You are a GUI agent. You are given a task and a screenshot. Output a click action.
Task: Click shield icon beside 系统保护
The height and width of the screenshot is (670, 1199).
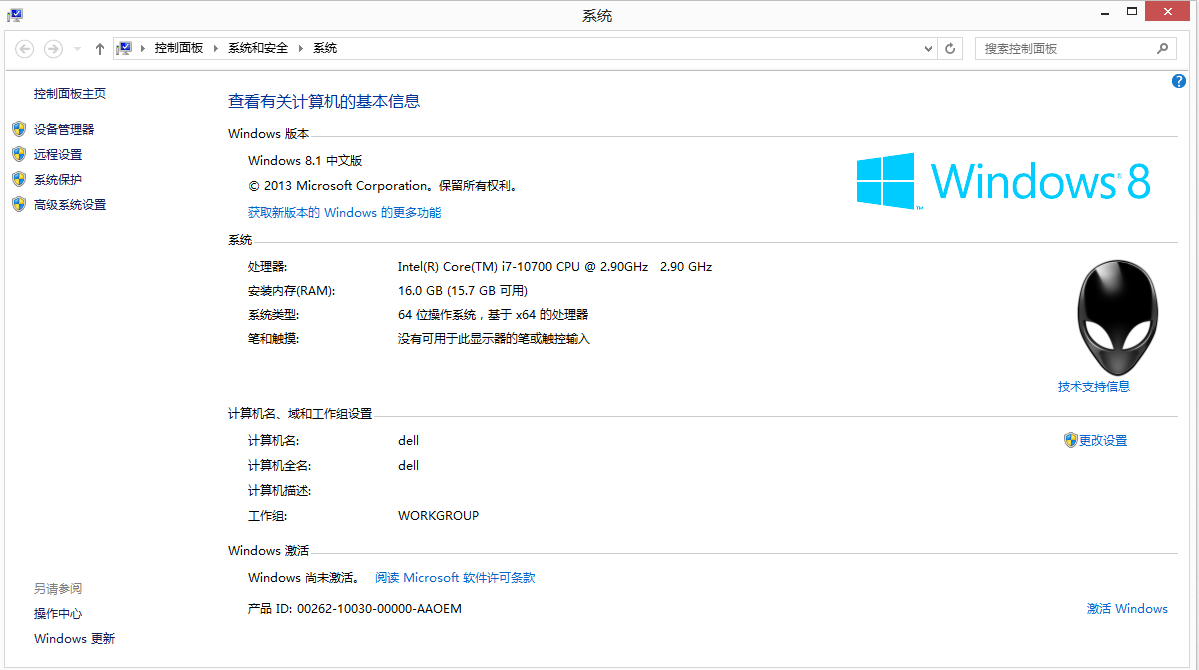[19, 180]
